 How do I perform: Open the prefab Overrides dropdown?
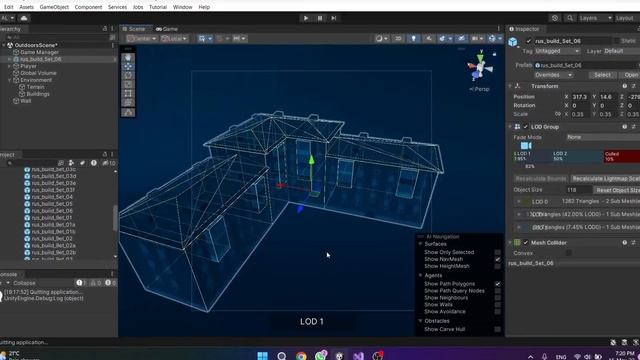[553, 75]
